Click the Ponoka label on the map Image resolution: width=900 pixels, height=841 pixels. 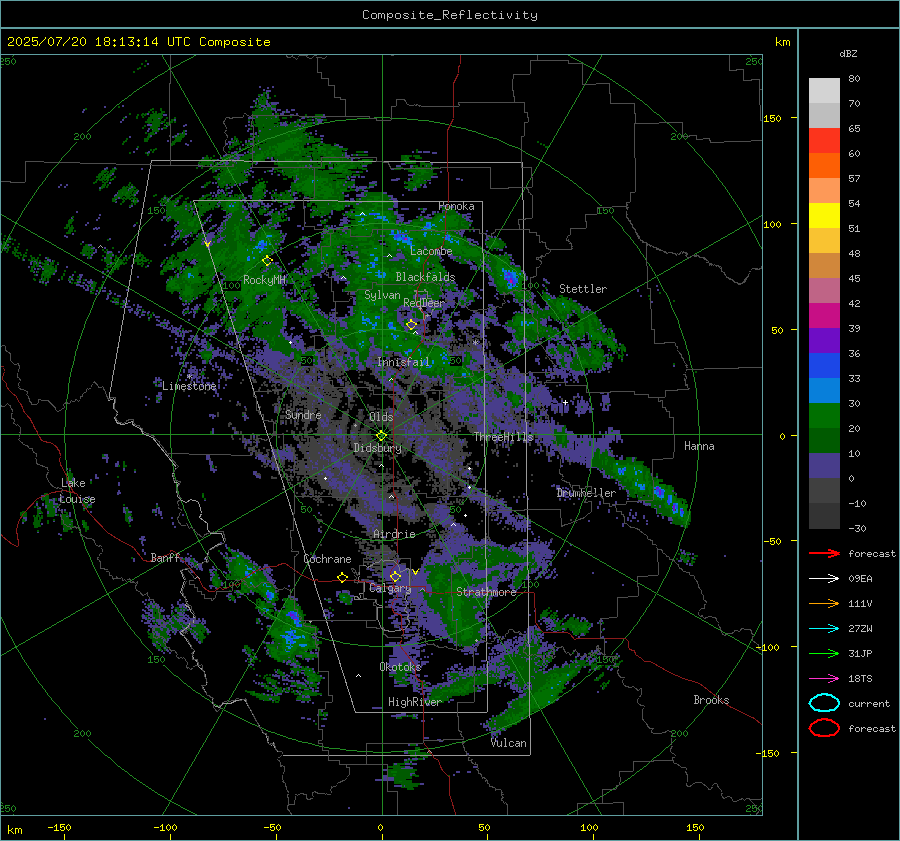[x=456, y=206]
